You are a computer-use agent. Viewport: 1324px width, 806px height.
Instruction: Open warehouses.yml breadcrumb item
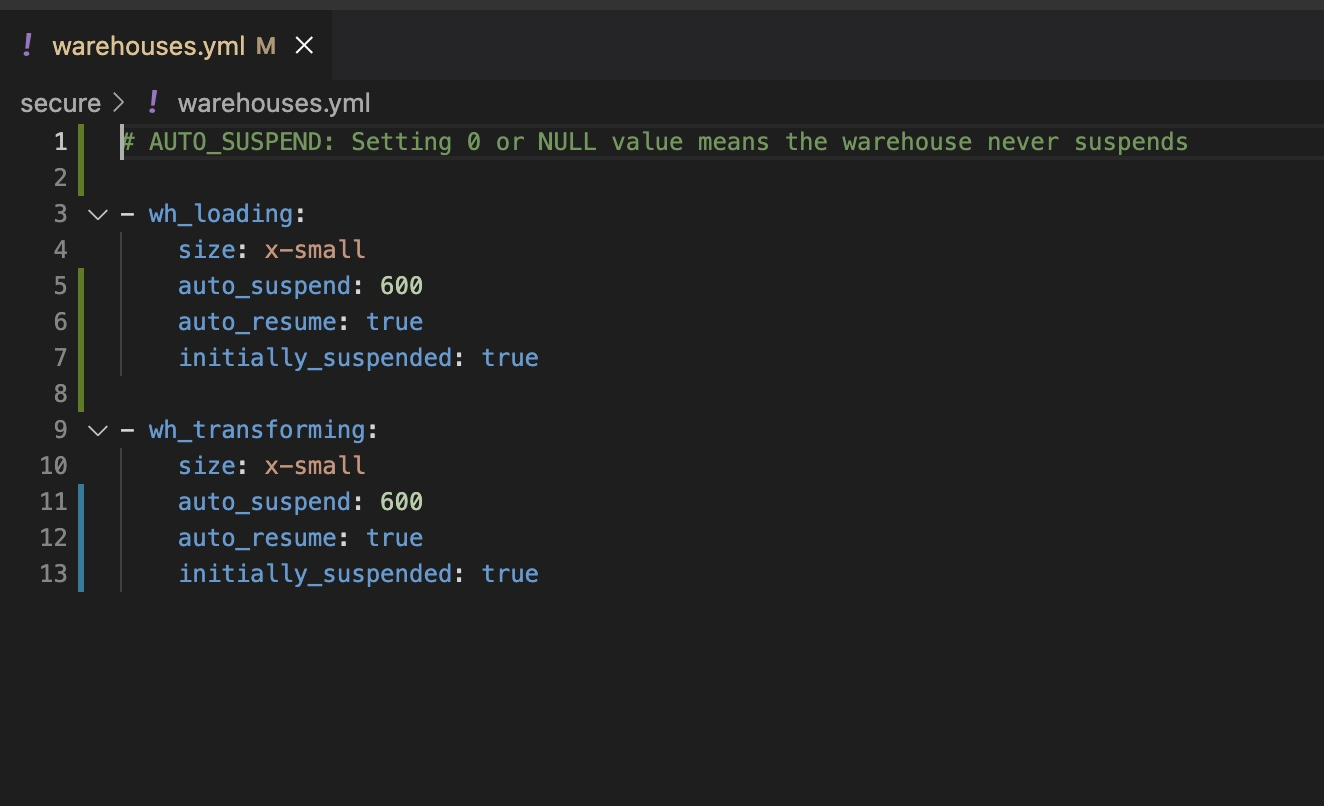[x=274, y=103]
